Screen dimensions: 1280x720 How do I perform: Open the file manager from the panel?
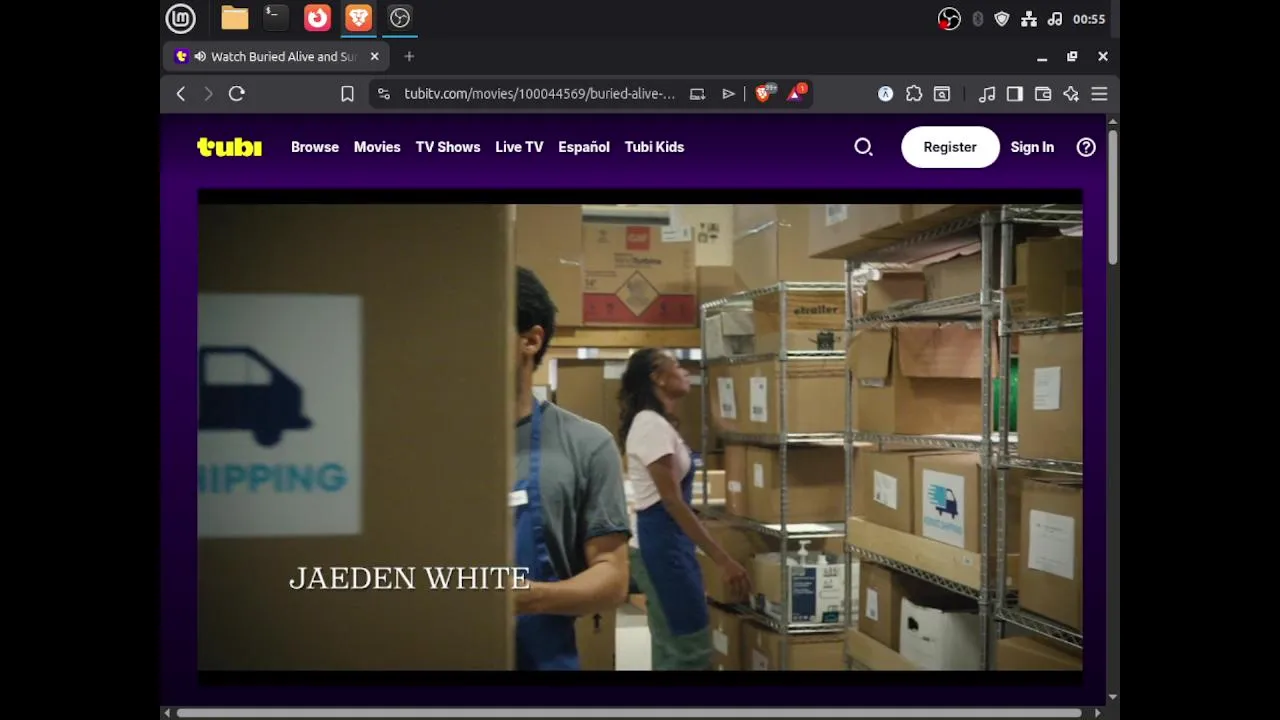point(235,18)
